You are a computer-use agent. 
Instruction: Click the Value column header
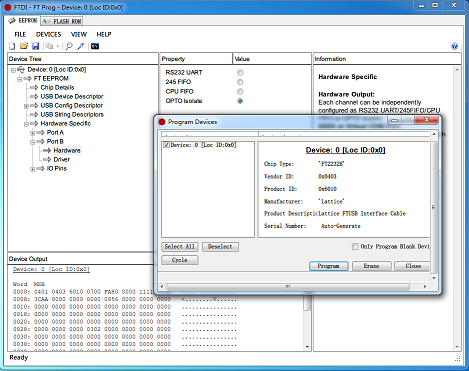[272, 59]
